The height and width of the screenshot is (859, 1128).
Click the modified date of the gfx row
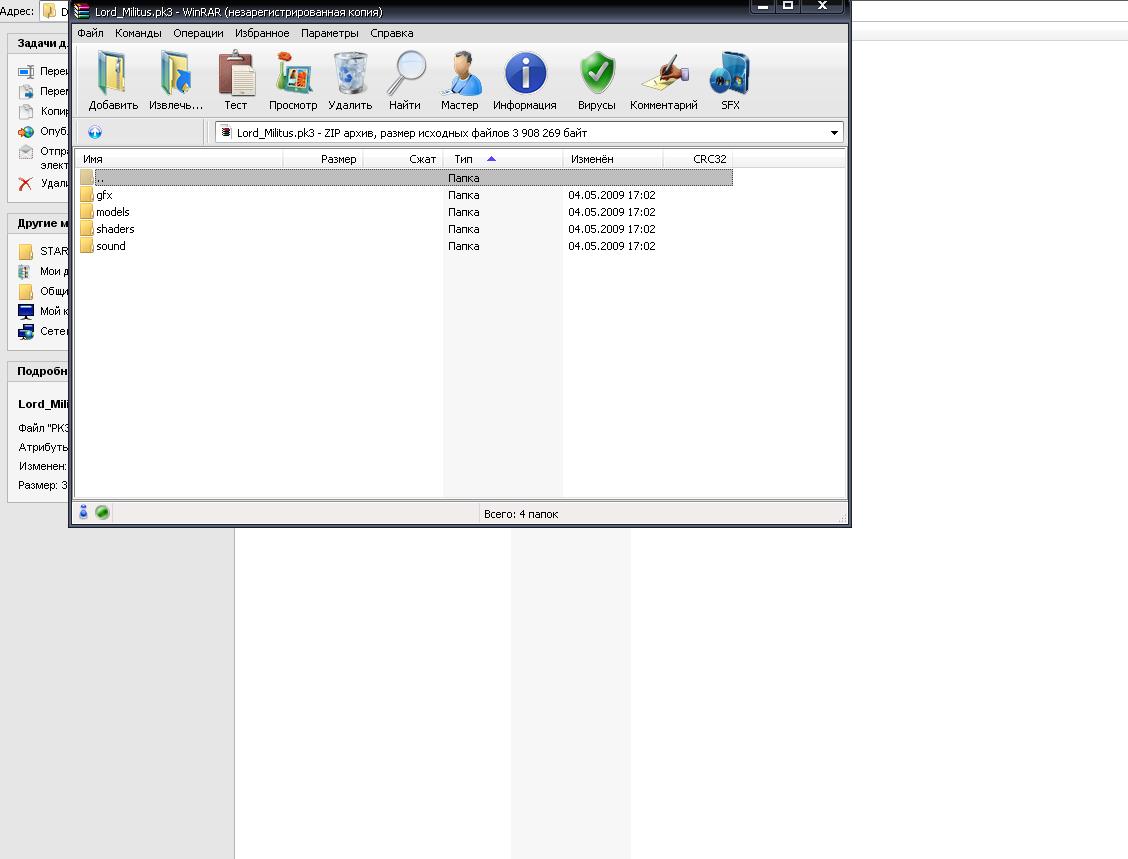(611, 195)
